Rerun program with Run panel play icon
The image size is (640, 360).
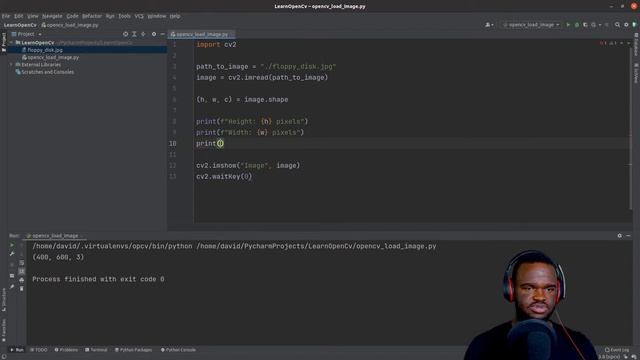12,245
